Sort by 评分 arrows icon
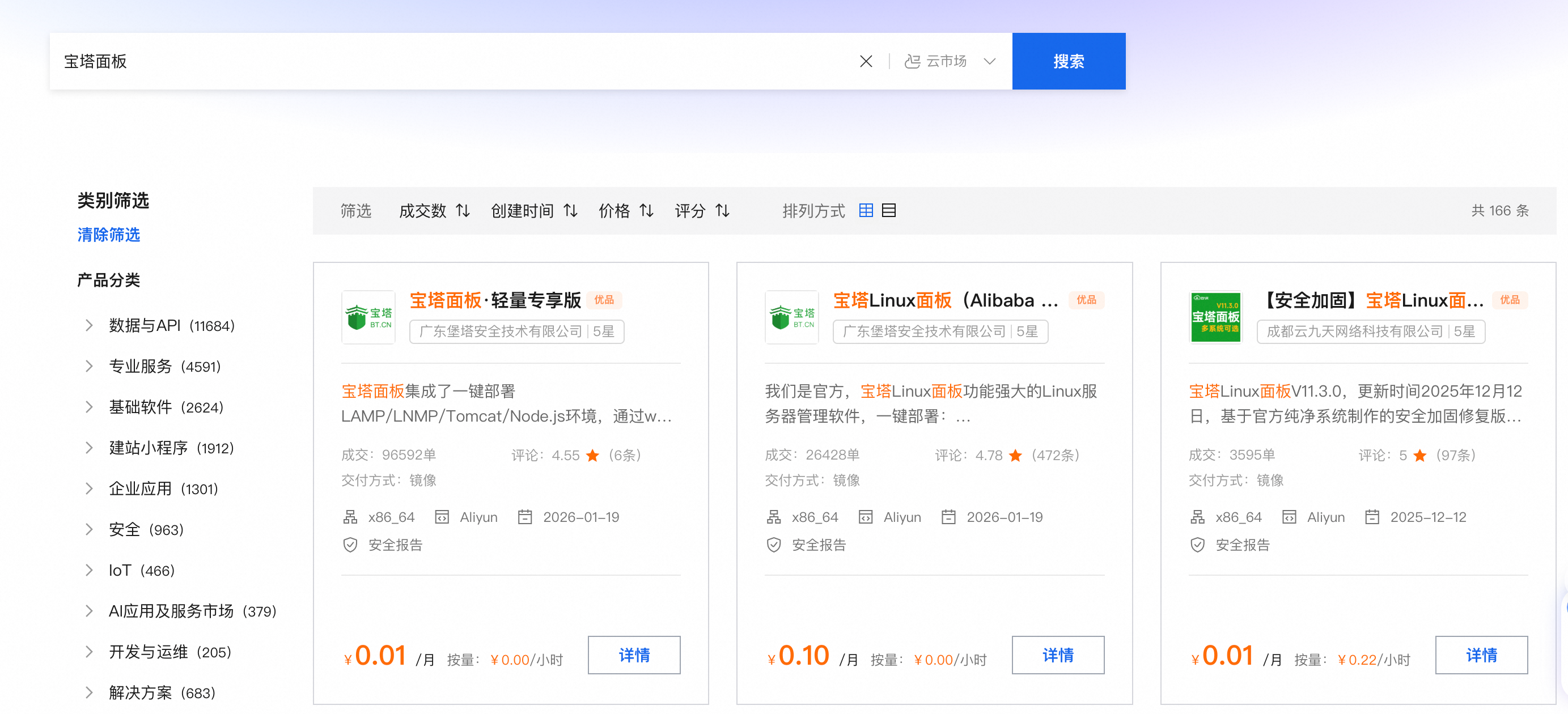This screenshot has height=714, width=1568. (x=723, y=211)
